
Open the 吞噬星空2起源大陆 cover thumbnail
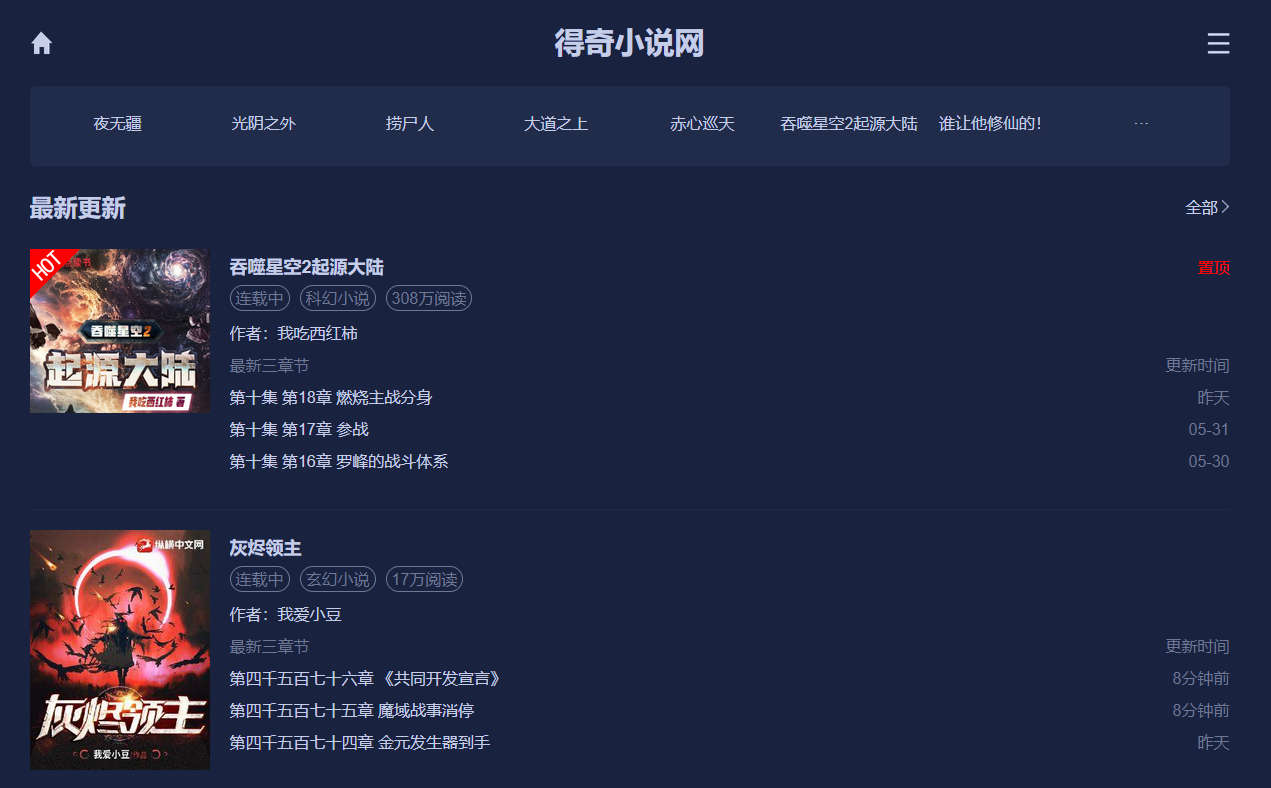(120, 331)
